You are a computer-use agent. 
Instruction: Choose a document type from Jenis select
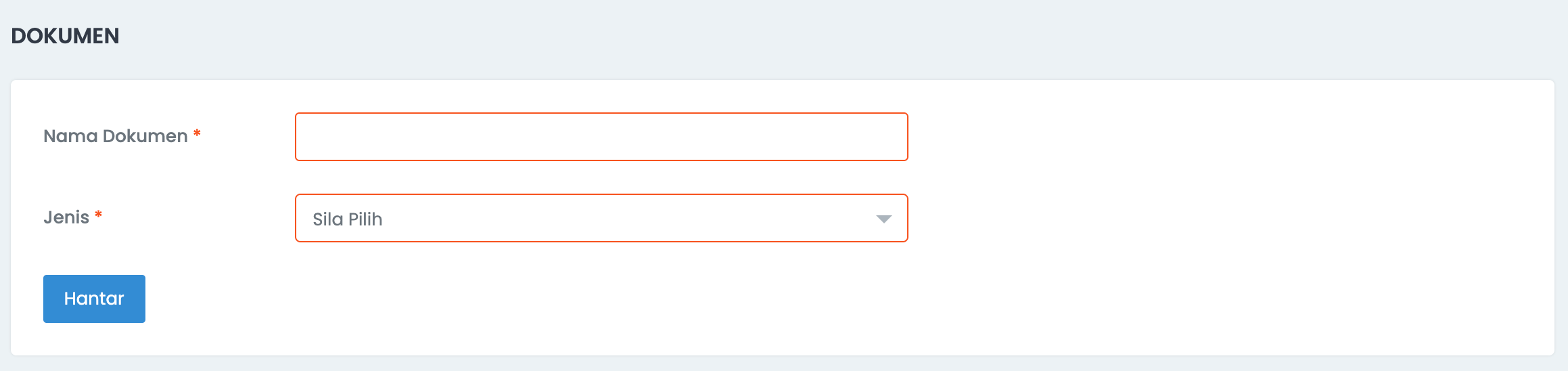pyautogui.click(x=601, y=218)
